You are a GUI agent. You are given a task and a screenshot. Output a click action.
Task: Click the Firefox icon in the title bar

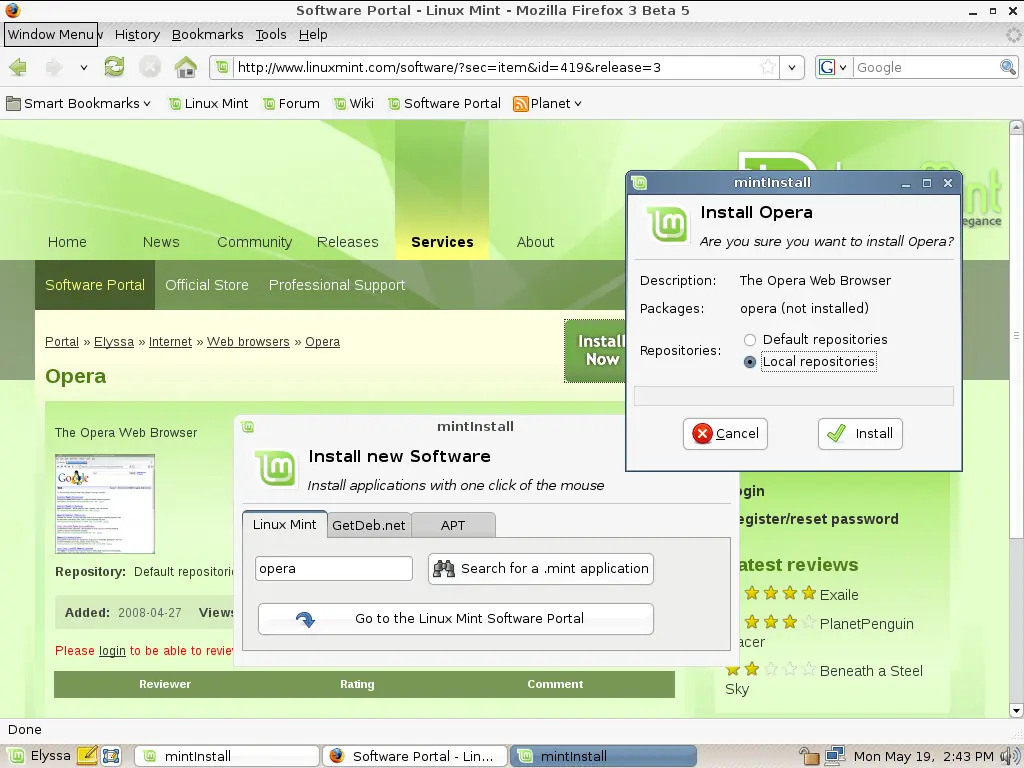click(12, 10)
